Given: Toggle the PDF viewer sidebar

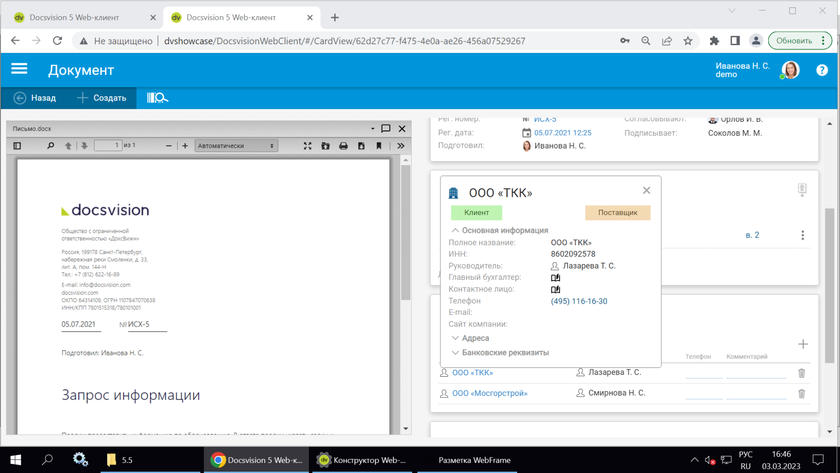Looking at the screenshot, I should tap(17, 146).
